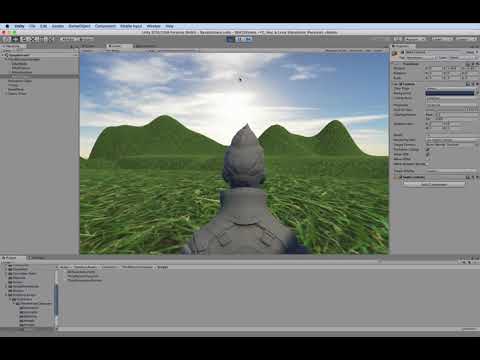480x360 pixels.
Task: Toggle the Static checkbox in Inspector
Action: [466, 52]
